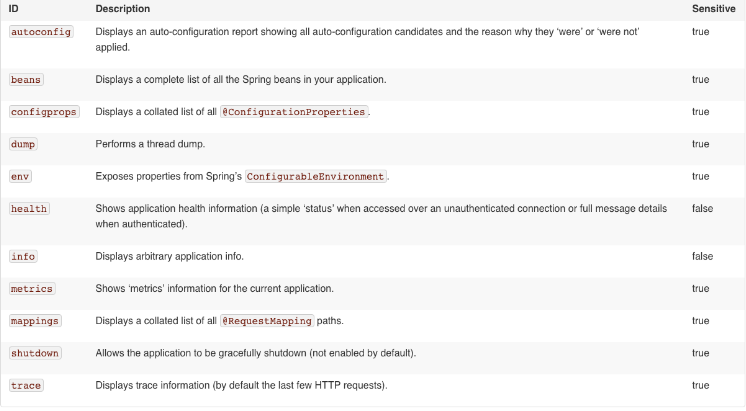Screen dimensions: 746x411
Task: Click the configprops endpoint ID
Action: click(44, 112)
